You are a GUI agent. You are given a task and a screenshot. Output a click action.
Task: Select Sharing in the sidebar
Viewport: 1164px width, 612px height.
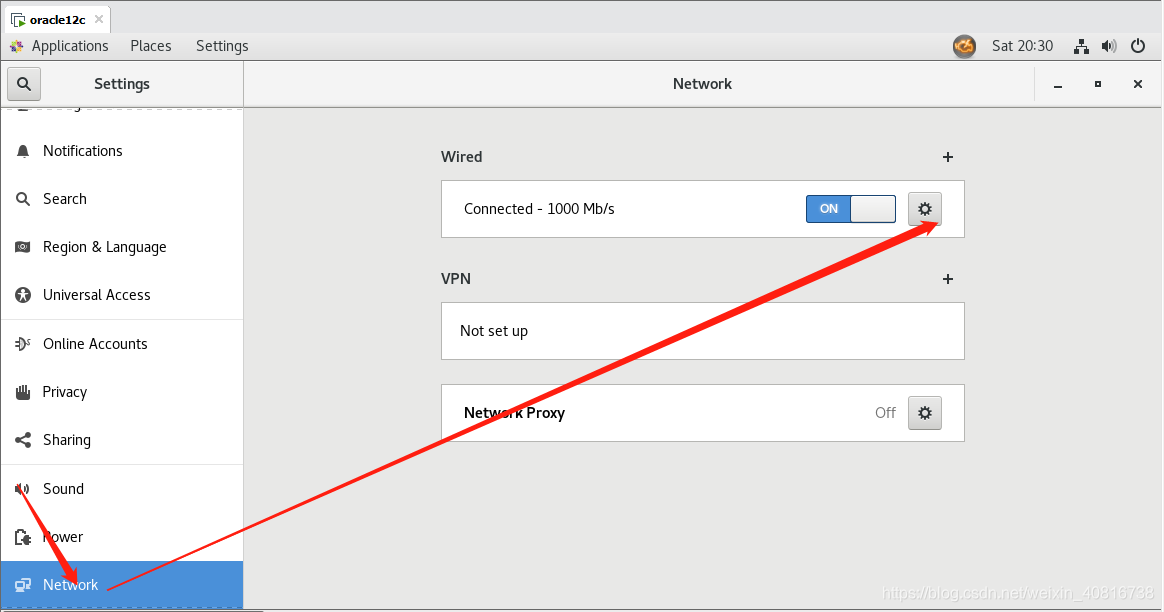point(122,440)
